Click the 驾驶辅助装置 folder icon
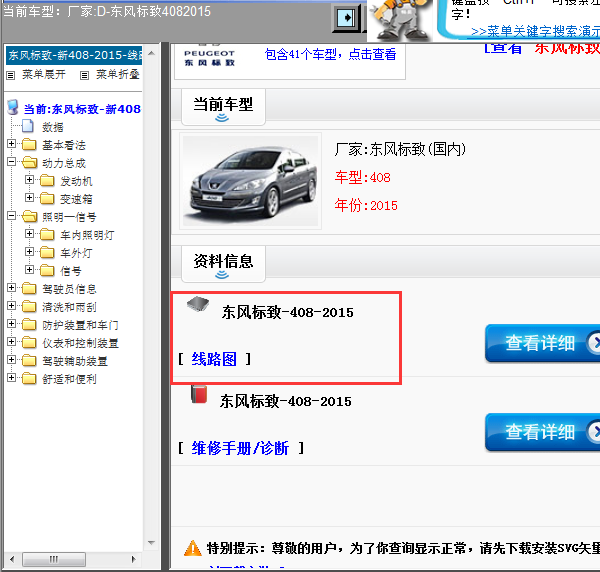 click(x=29, y=360)
